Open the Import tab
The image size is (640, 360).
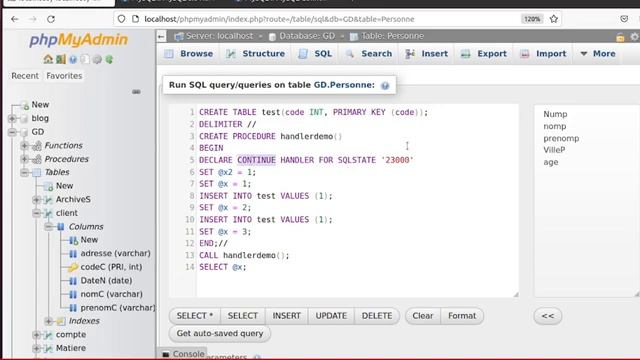[543, 54]
